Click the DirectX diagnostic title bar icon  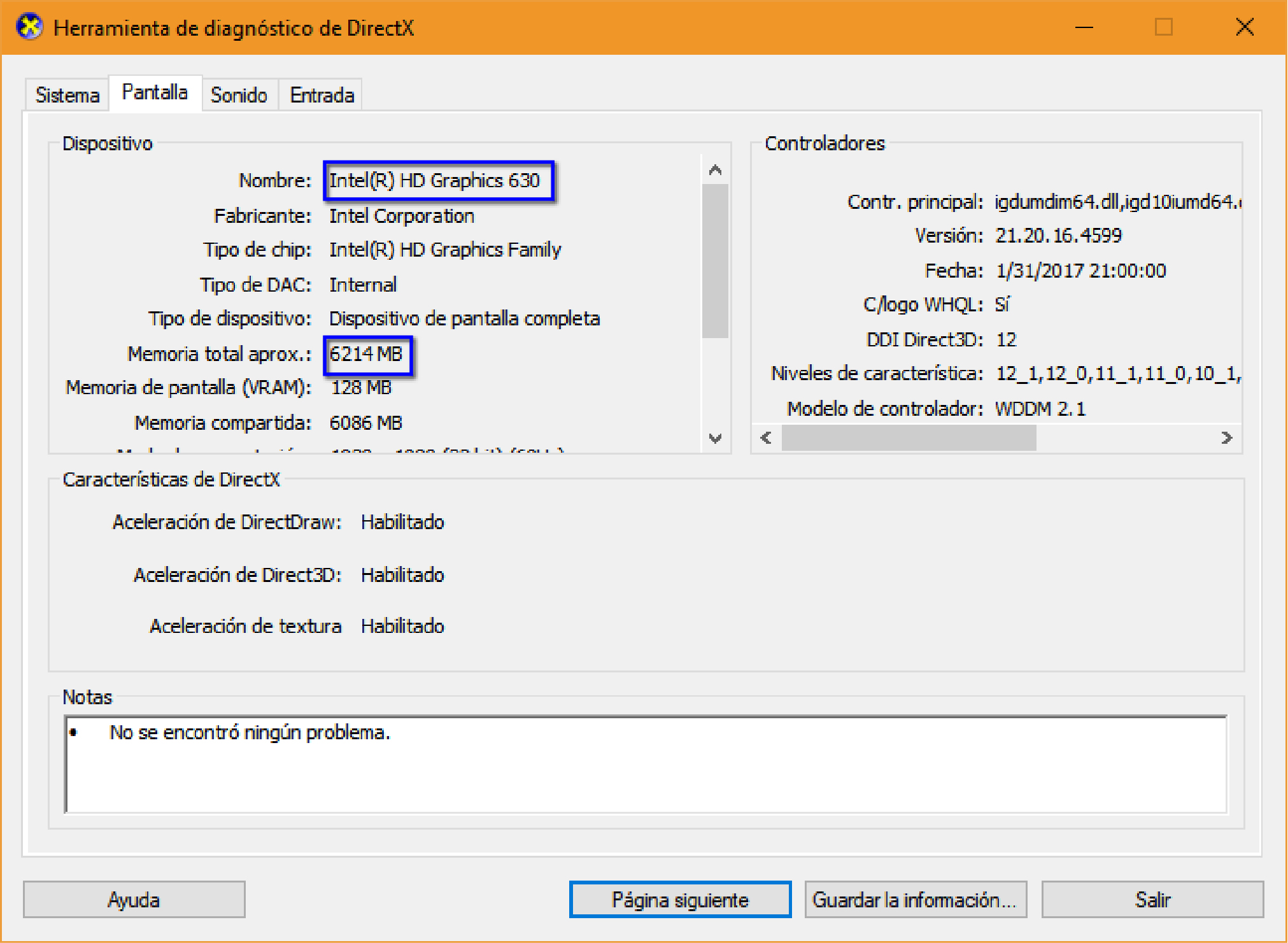(x=29, y=27)
